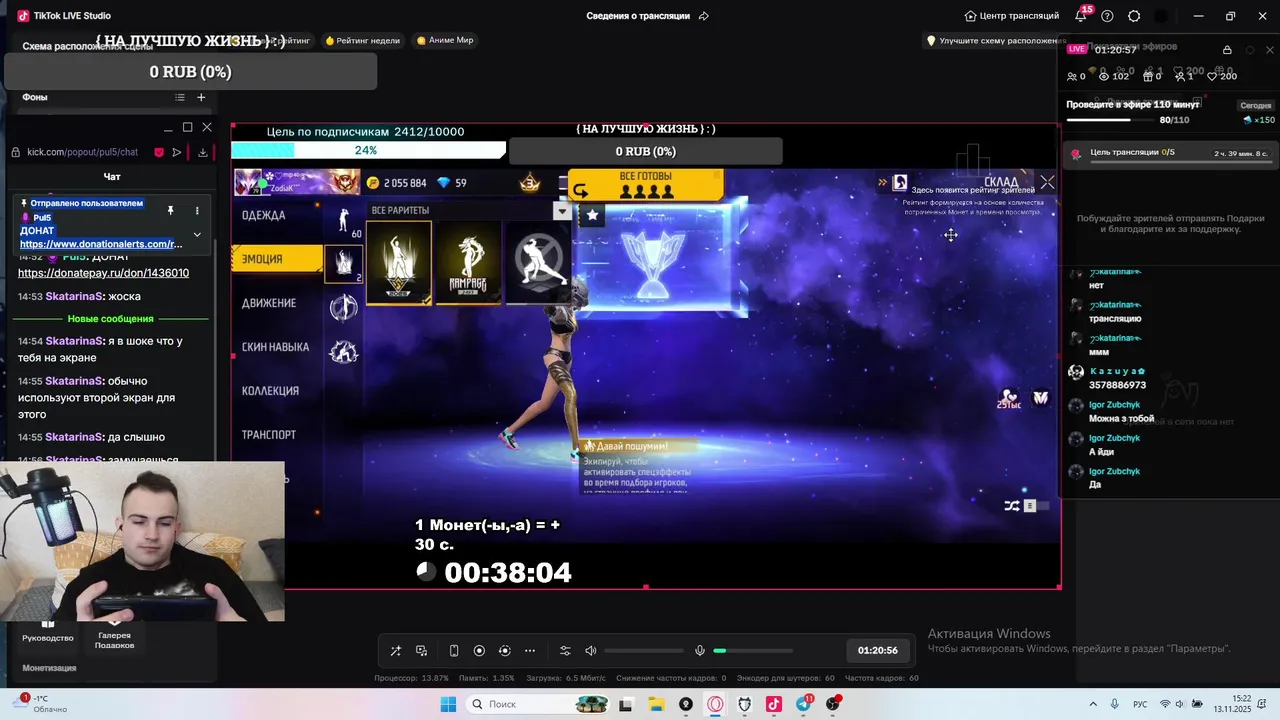Click the kick.com chat address bar
This screenshot has width=1280, height=720.
pyautogui.click(x=82, y=152)
